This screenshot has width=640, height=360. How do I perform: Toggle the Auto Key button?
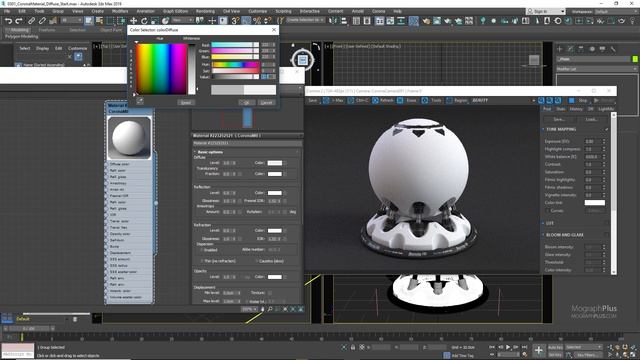pyautogui.click(x=555, y=347)
